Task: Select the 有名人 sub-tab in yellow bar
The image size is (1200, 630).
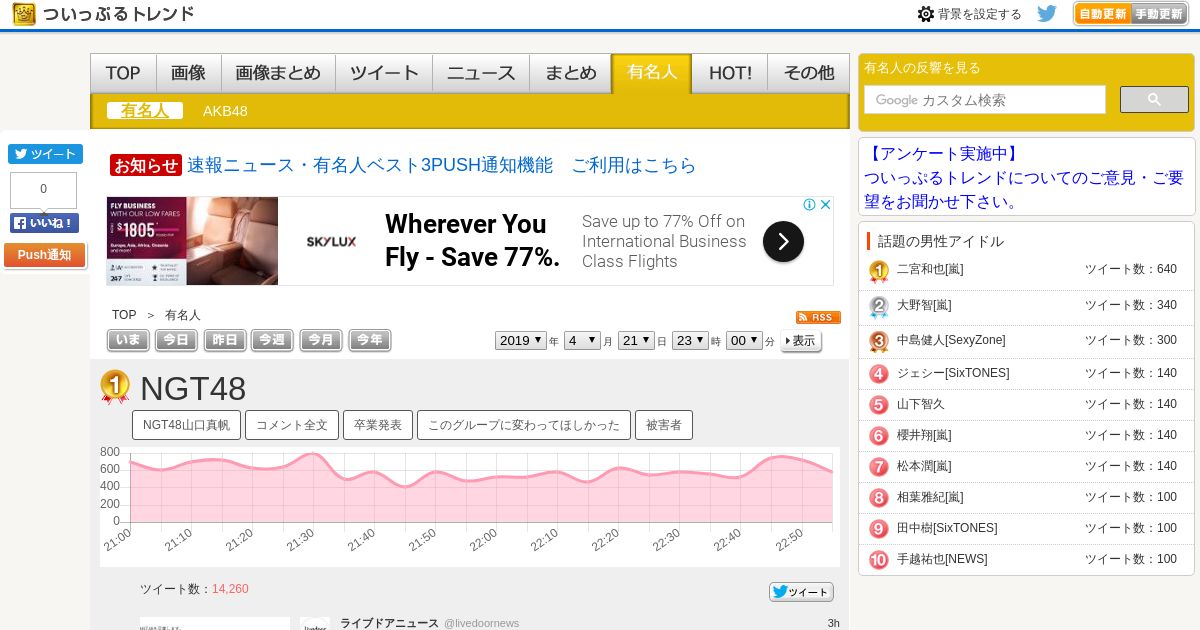Action: [x=145, y=111]
